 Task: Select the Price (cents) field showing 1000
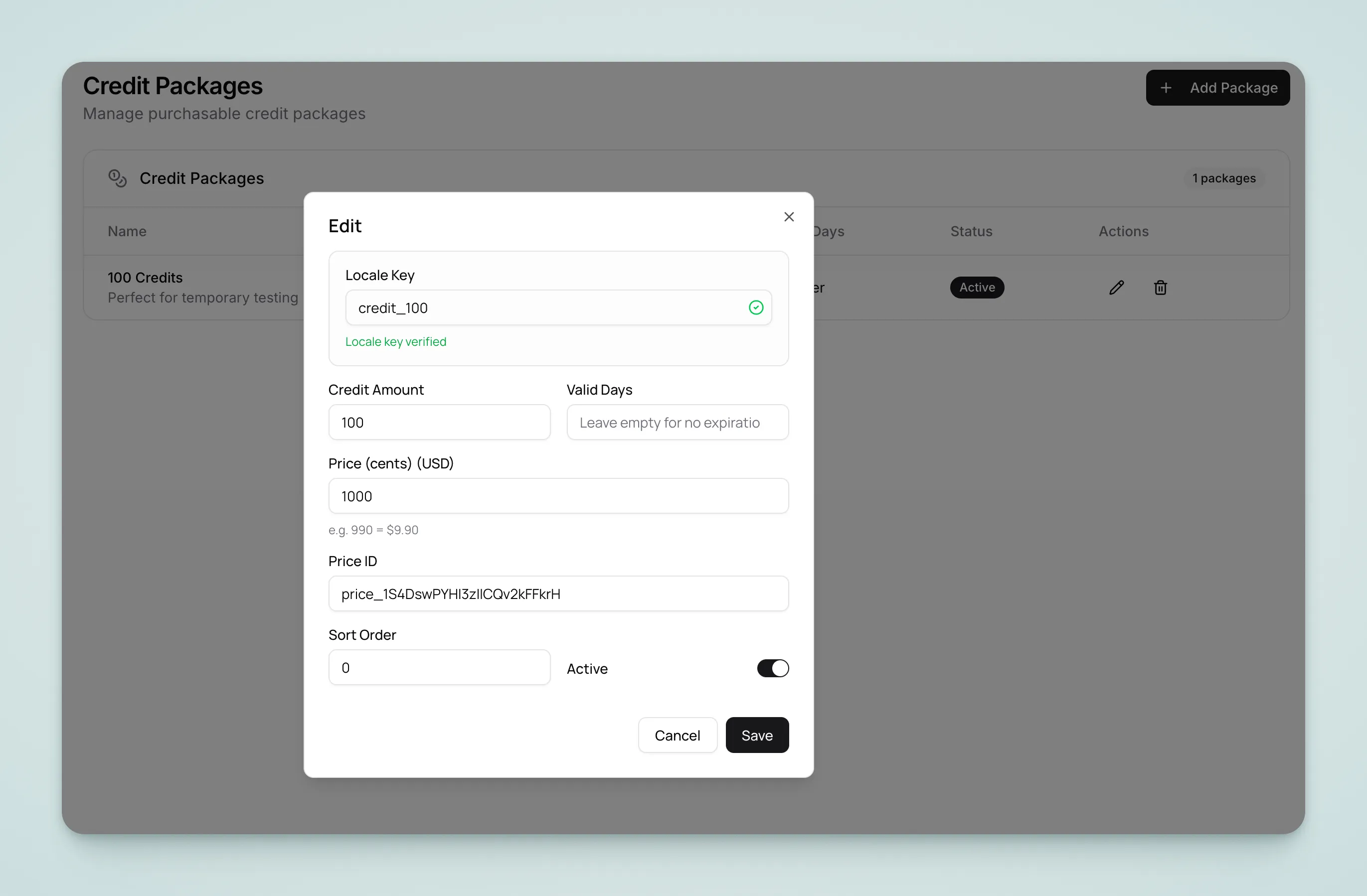click(x=558, y=495)
